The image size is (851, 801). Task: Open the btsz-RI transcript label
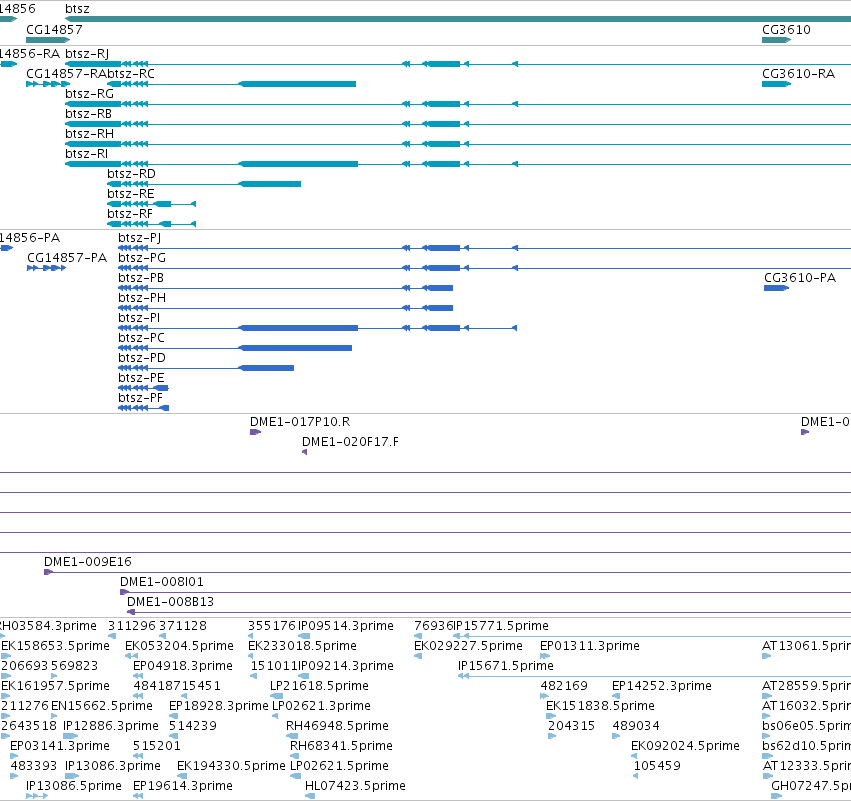click(x=86, y=154)
